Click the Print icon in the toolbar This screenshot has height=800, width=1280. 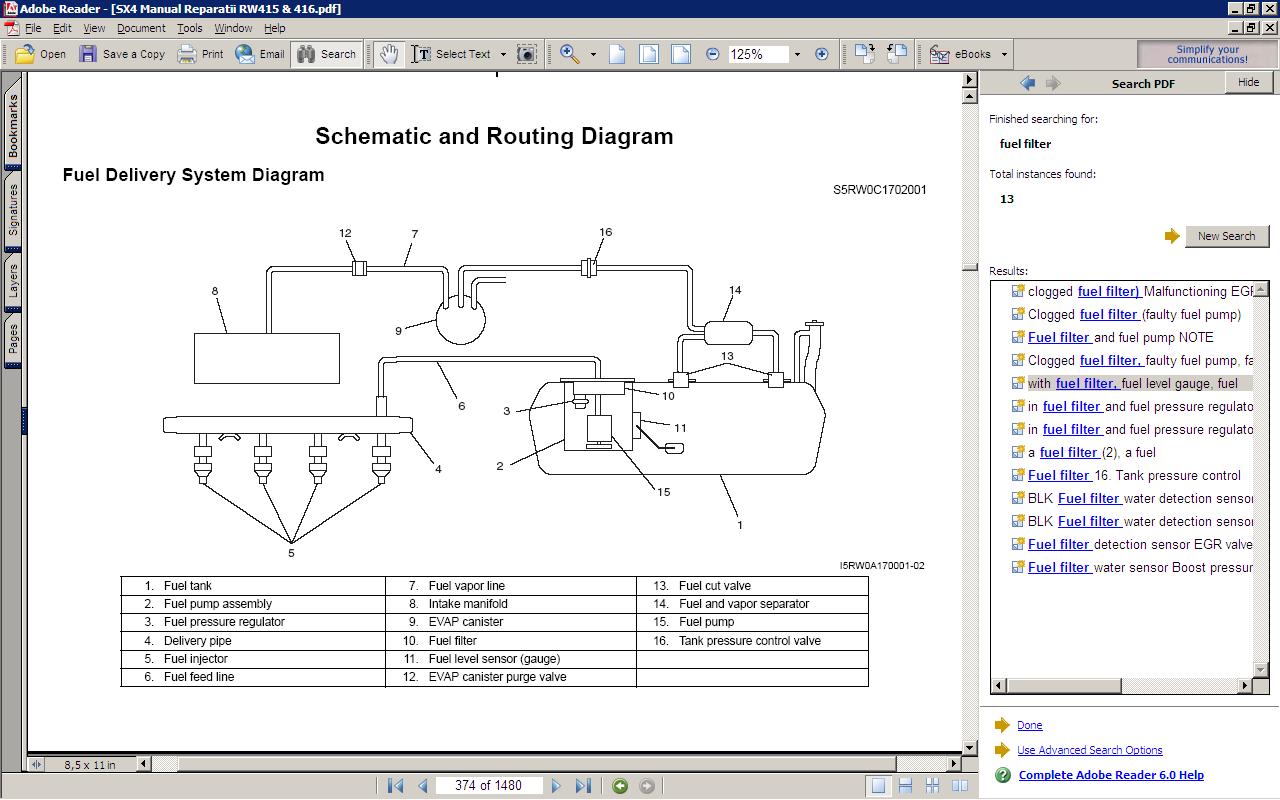[187, 54]
